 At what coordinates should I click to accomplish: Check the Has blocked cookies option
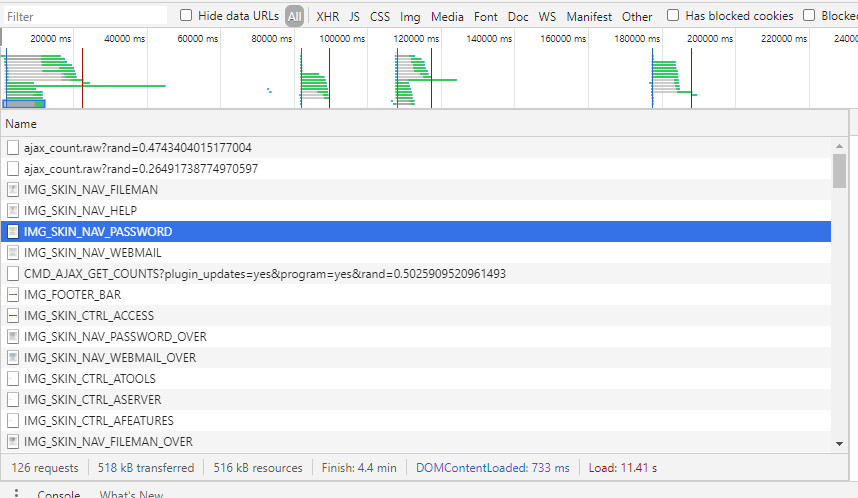click(673, 16)
